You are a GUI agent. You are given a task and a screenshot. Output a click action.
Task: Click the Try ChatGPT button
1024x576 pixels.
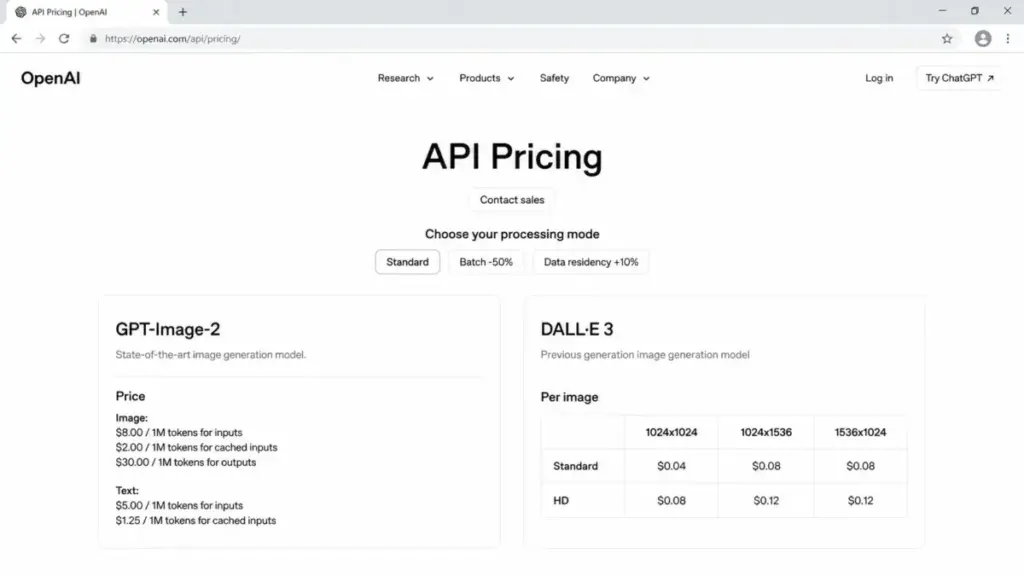point(959,78)
